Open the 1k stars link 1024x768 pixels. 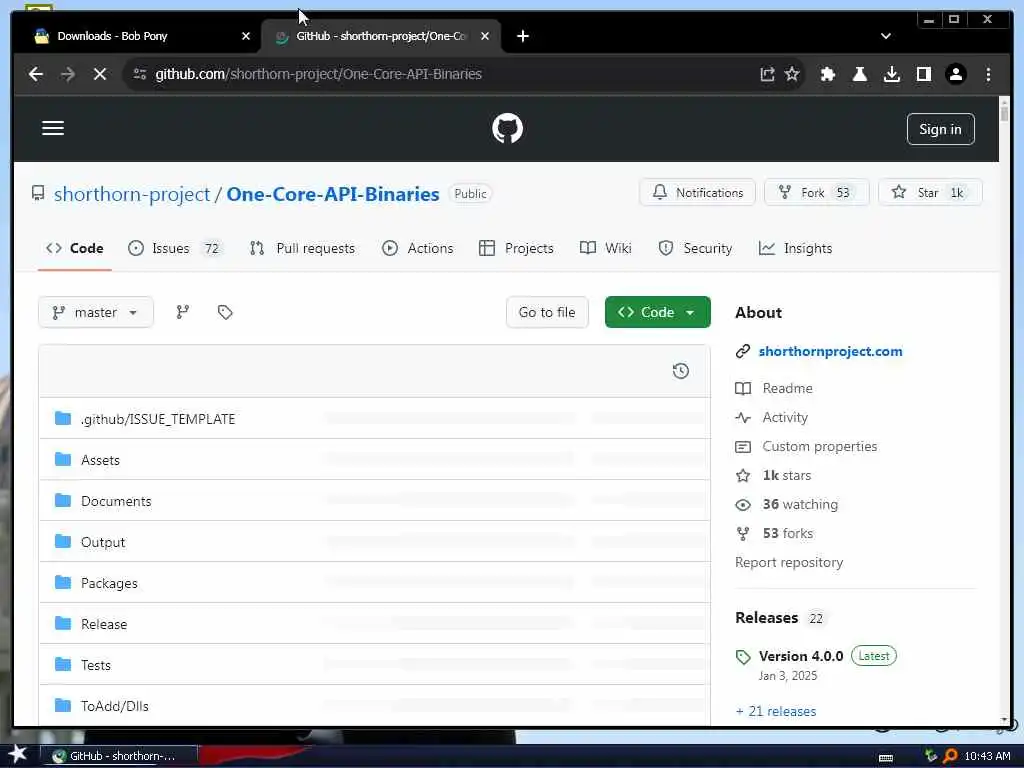786,475
